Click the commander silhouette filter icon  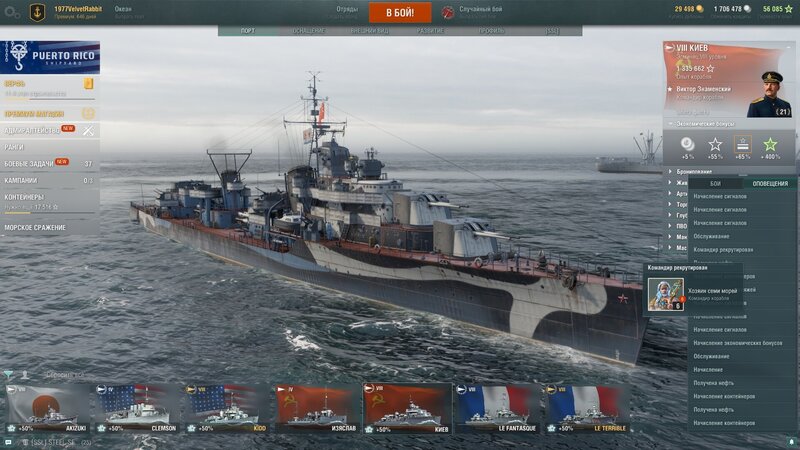[x=24, y=375]
